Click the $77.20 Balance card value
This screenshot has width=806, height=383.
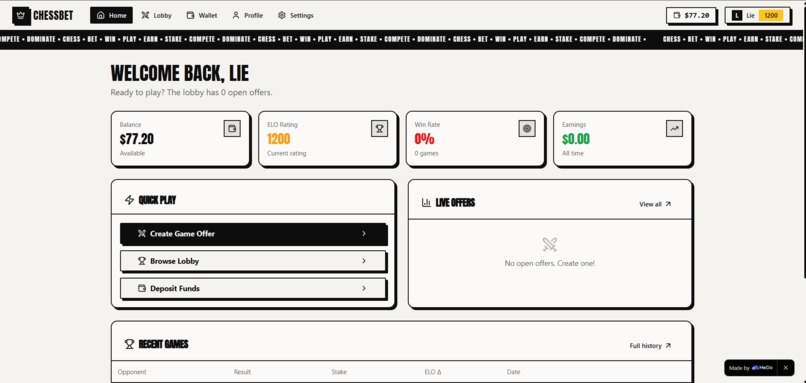pos(137,139)
